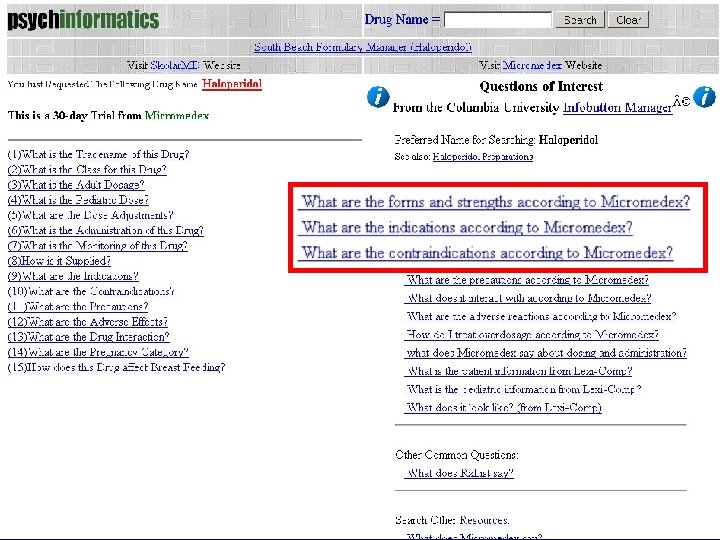720x540 pixels.
Task: Select question 10 about Contraindications
Action: tap(91, 291)
